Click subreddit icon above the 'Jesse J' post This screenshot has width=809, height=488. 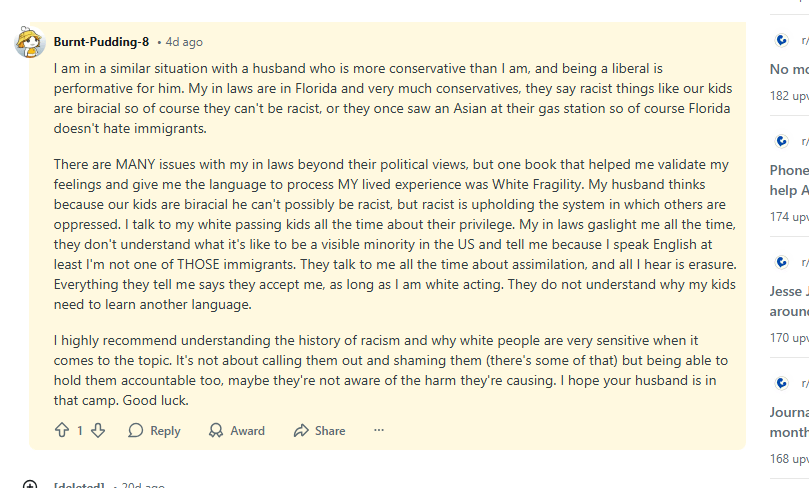[783, 263]
